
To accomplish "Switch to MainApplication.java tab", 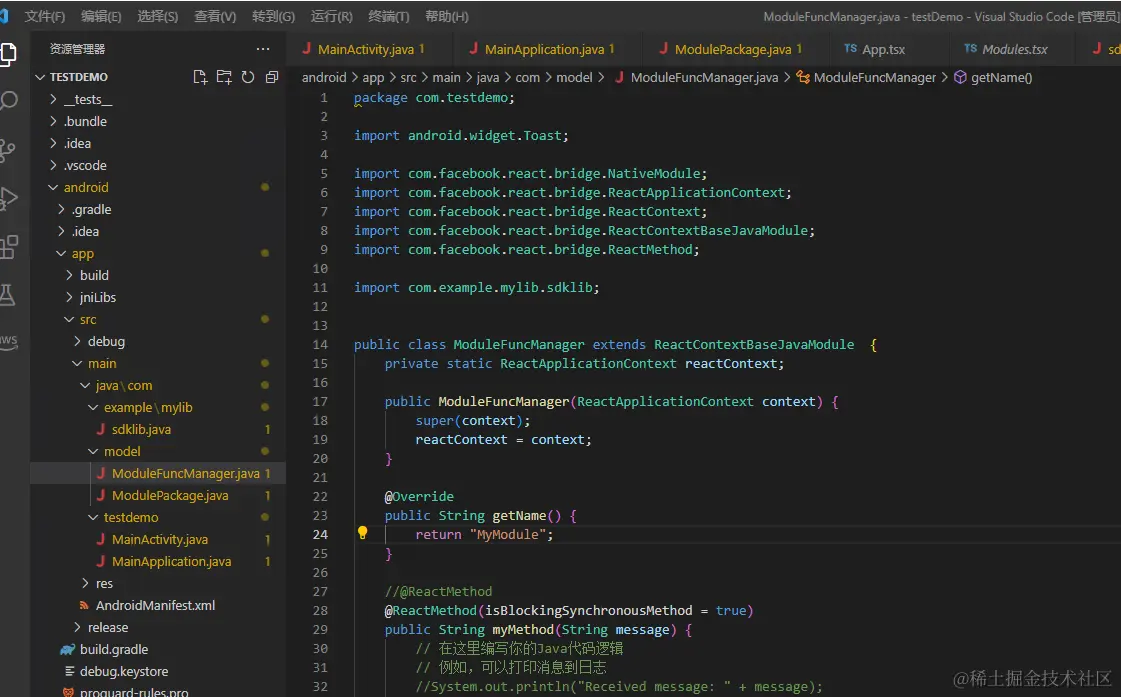I will coord(547,49).
